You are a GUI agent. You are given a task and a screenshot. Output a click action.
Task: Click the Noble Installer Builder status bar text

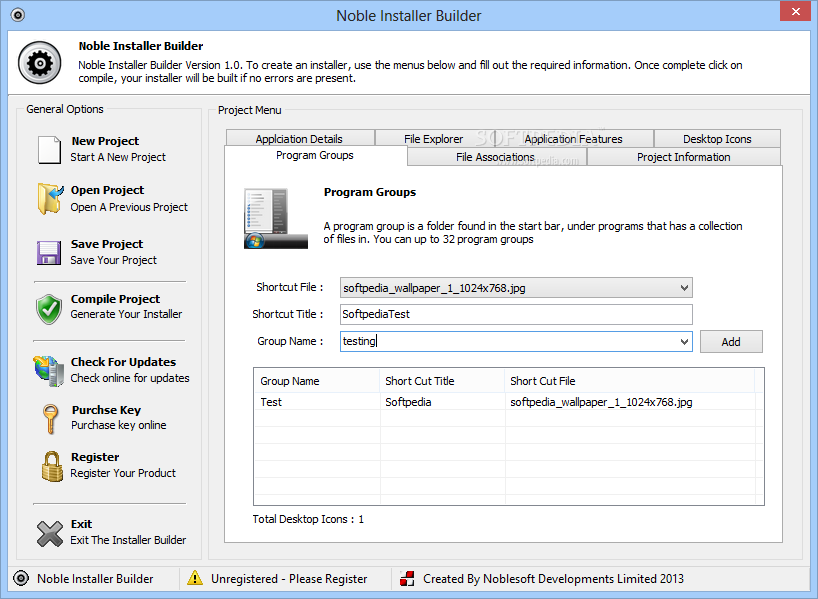pos(95,579)
